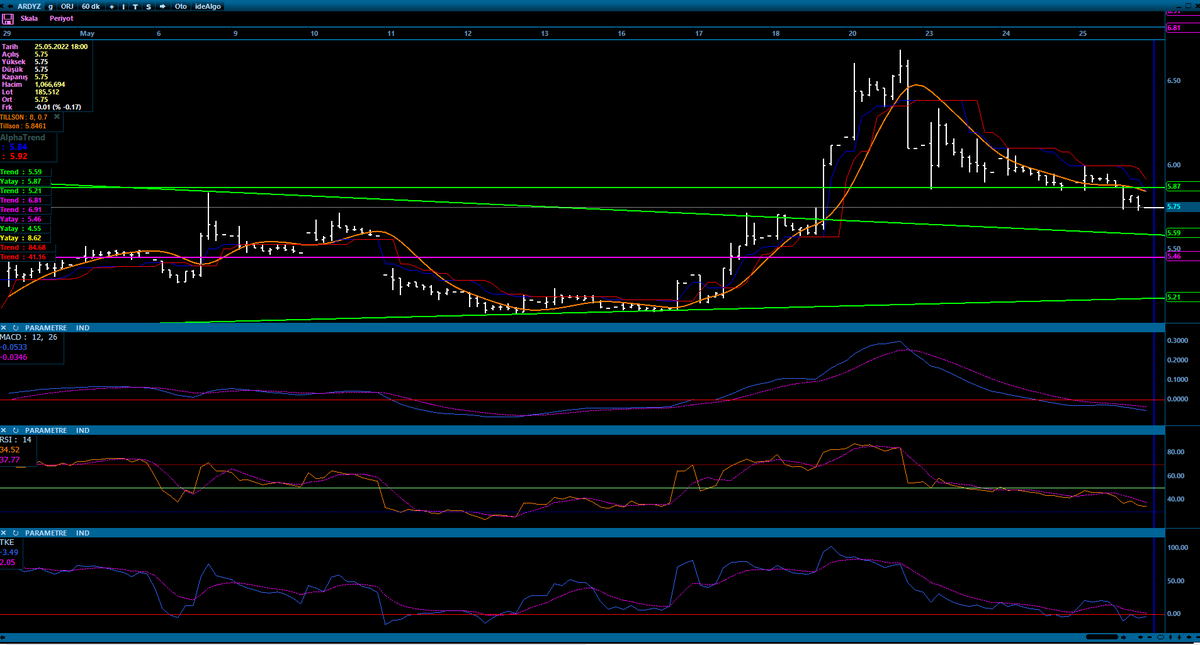Click the 'Yatay : 4.55' line label
Image resolution: width=1200 pixels, height=645 pixels.
tap(20, 228)
